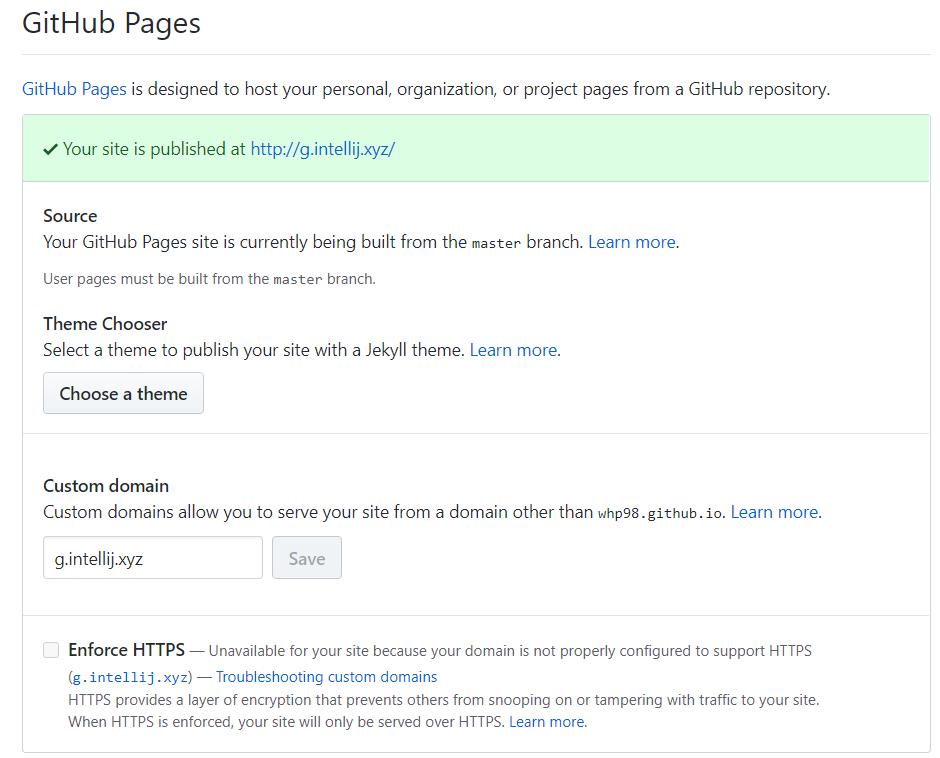
Task: Open Troubleshooting custom domains link
Action: [326, 677]
